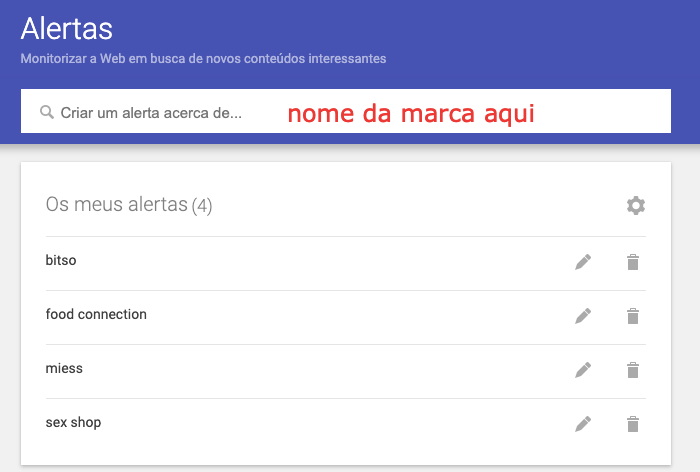700x472 pixels.
Task: Open the bitso alert entry
Action: point(61,260)
